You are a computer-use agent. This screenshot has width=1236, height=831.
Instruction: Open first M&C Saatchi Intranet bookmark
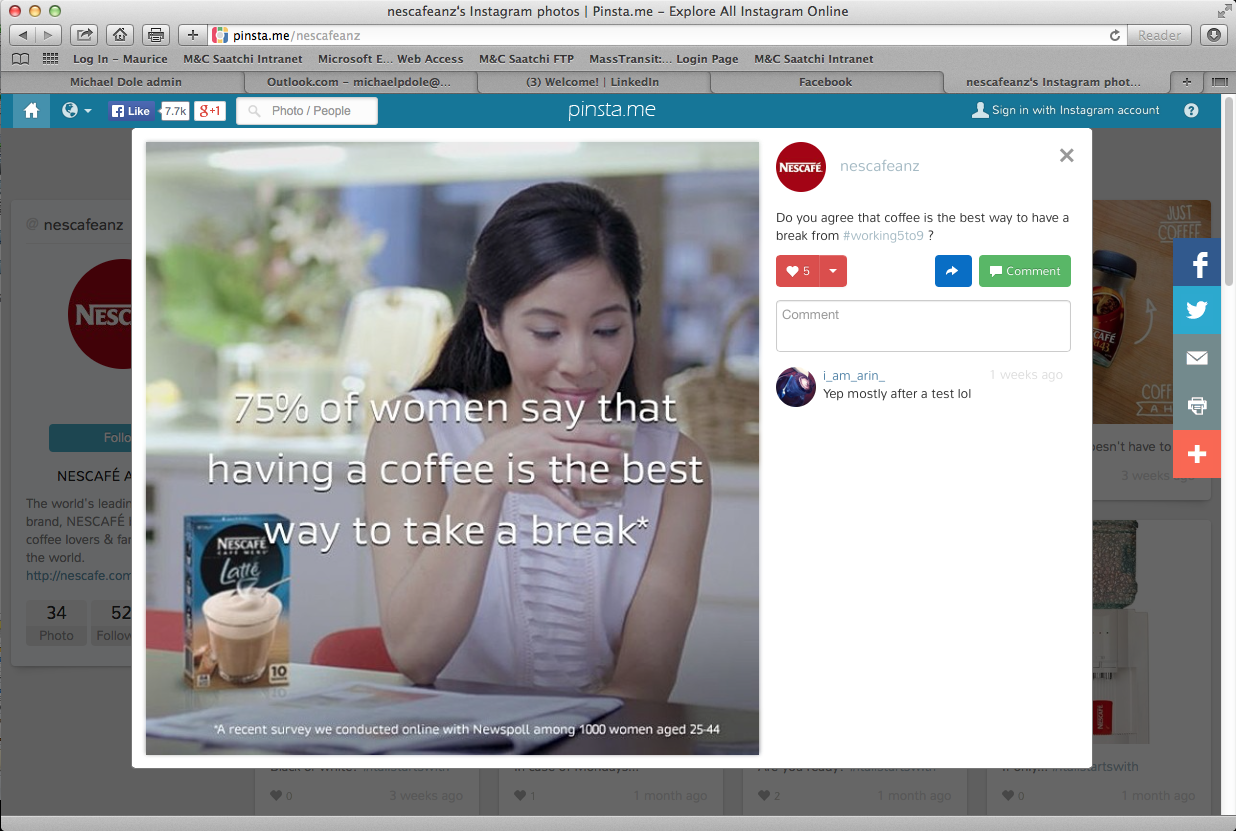[x=243, y=59]
